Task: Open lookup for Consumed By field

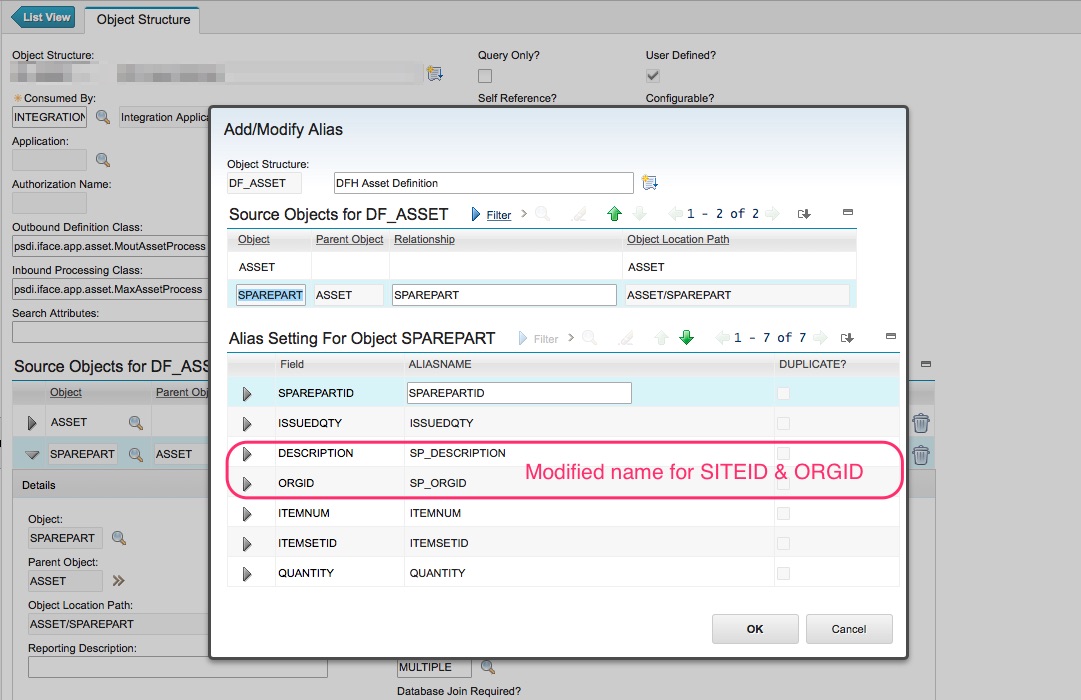Action: tap(103, 117)
